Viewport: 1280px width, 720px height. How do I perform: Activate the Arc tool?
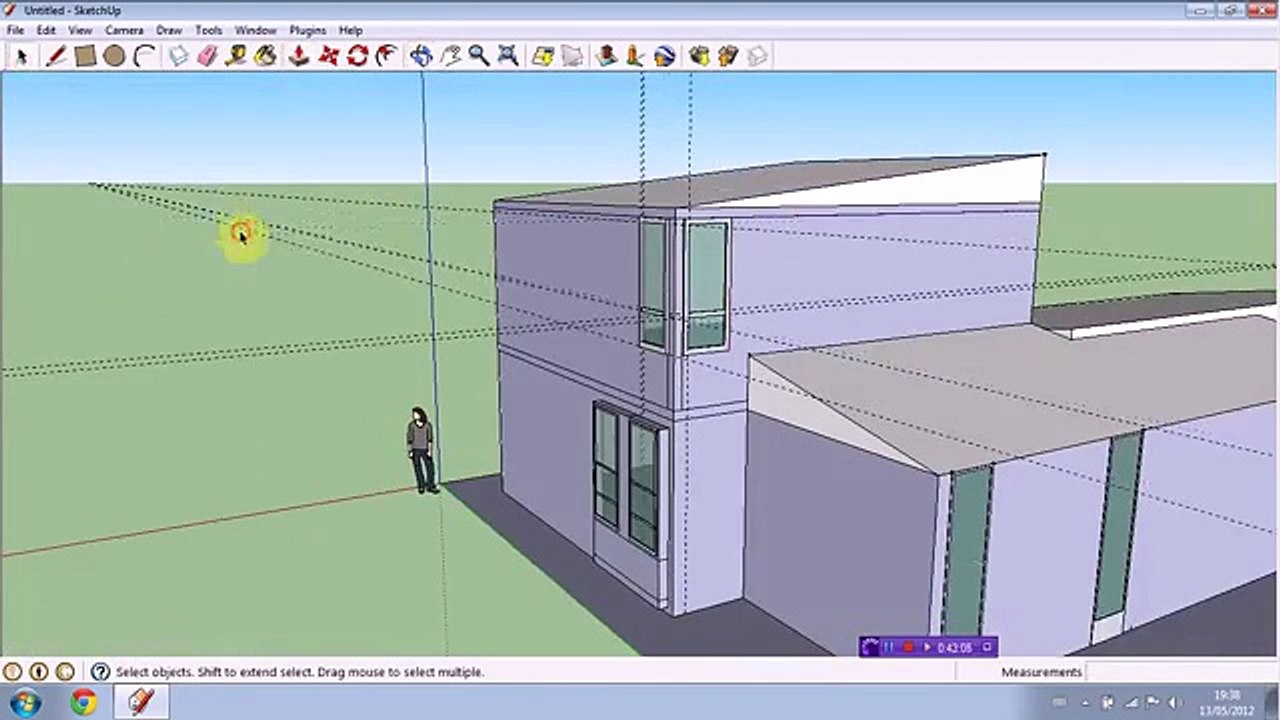144,56
